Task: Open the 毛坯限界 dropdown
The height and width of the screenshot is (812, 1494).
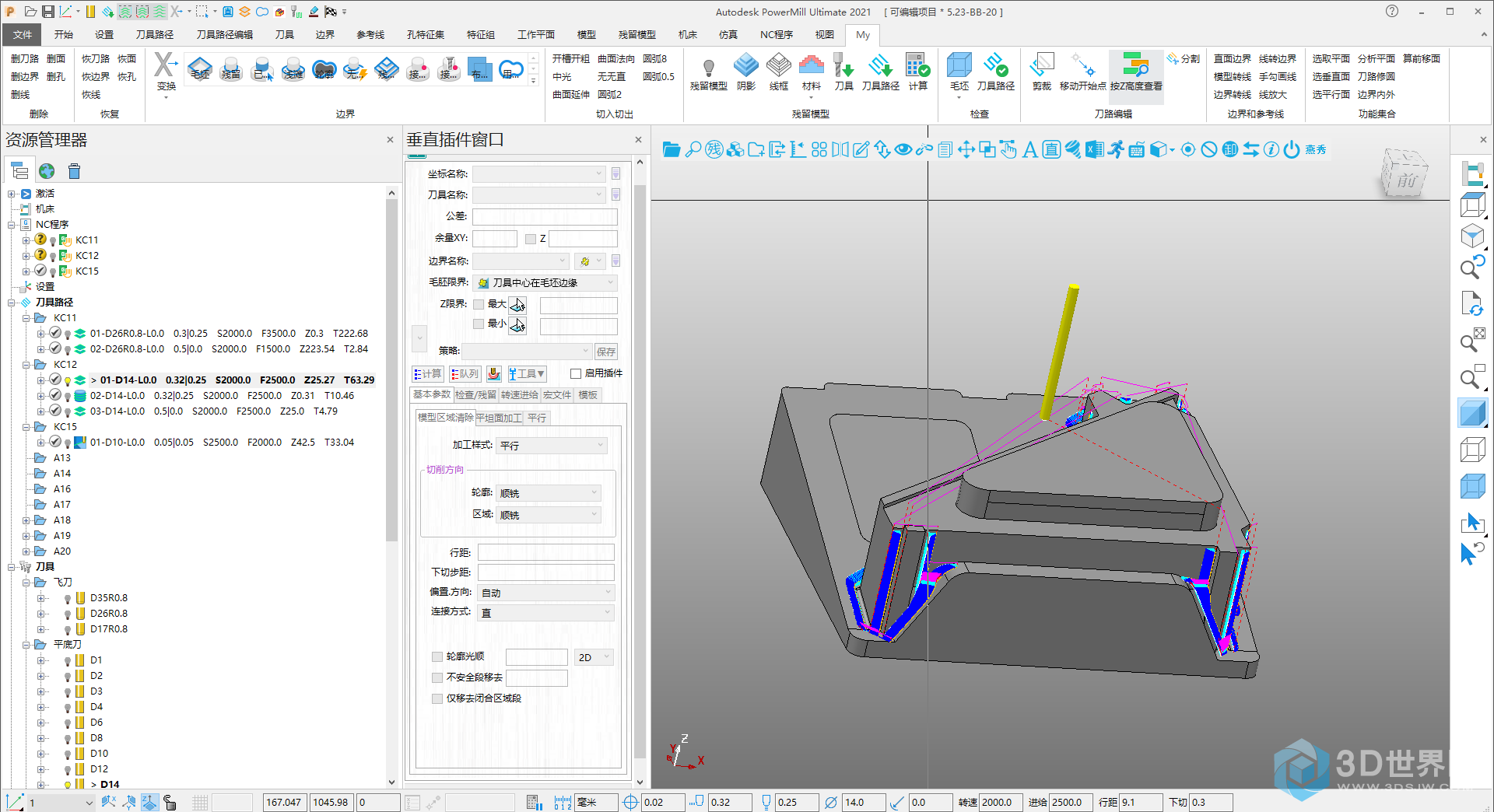Action: (x=545, y=283)
